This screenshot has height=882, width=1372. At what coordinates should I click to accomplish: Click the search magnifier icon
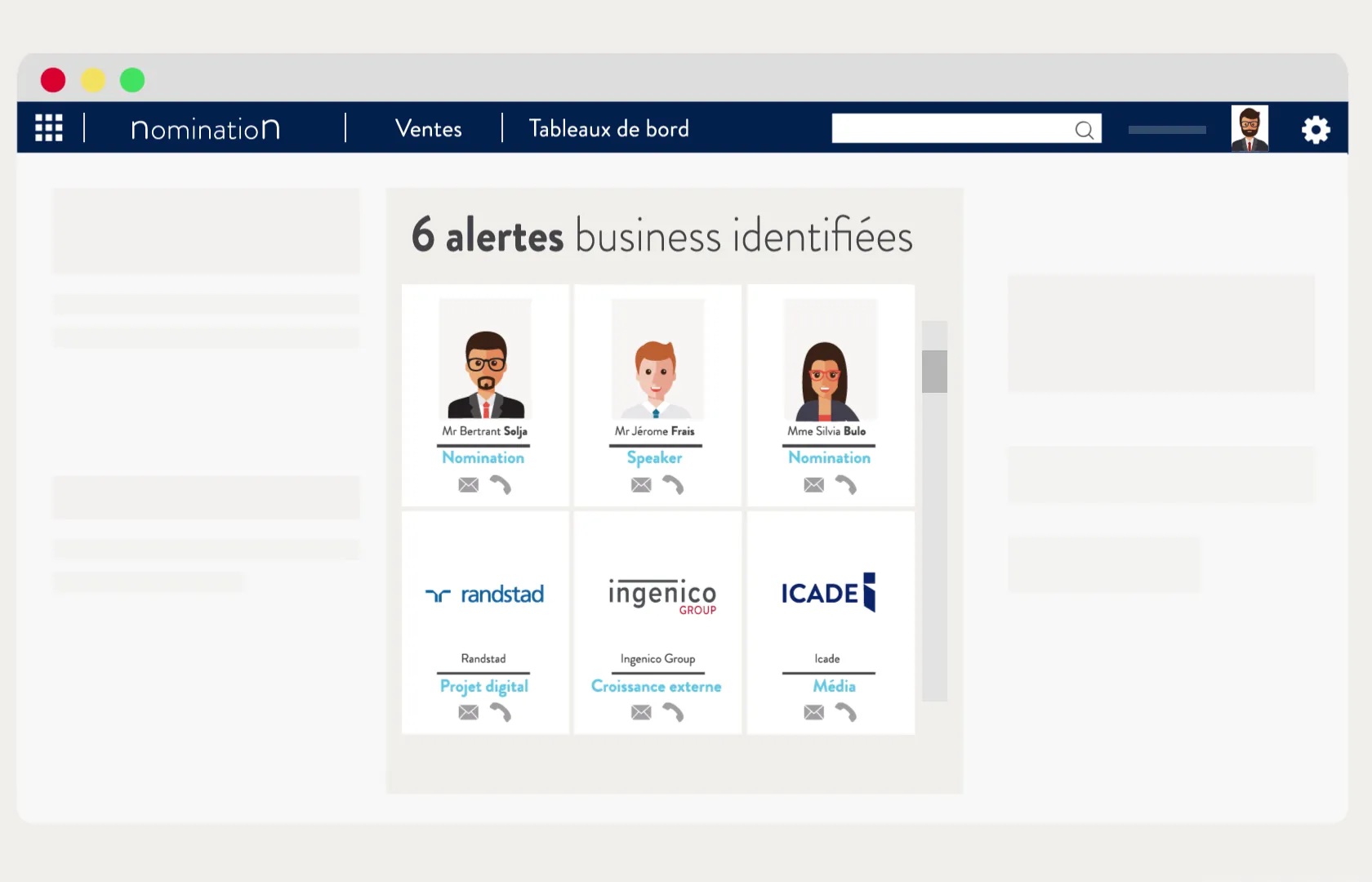1085,130
